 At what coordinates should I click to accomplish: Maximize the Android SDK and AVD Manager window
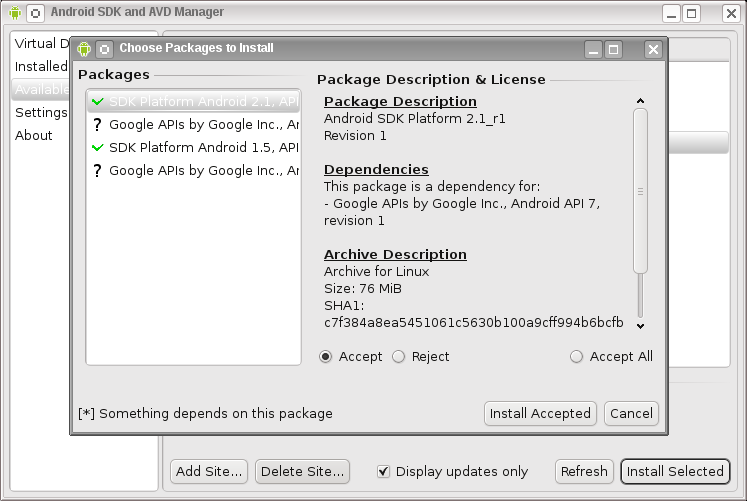coord(692,13)
